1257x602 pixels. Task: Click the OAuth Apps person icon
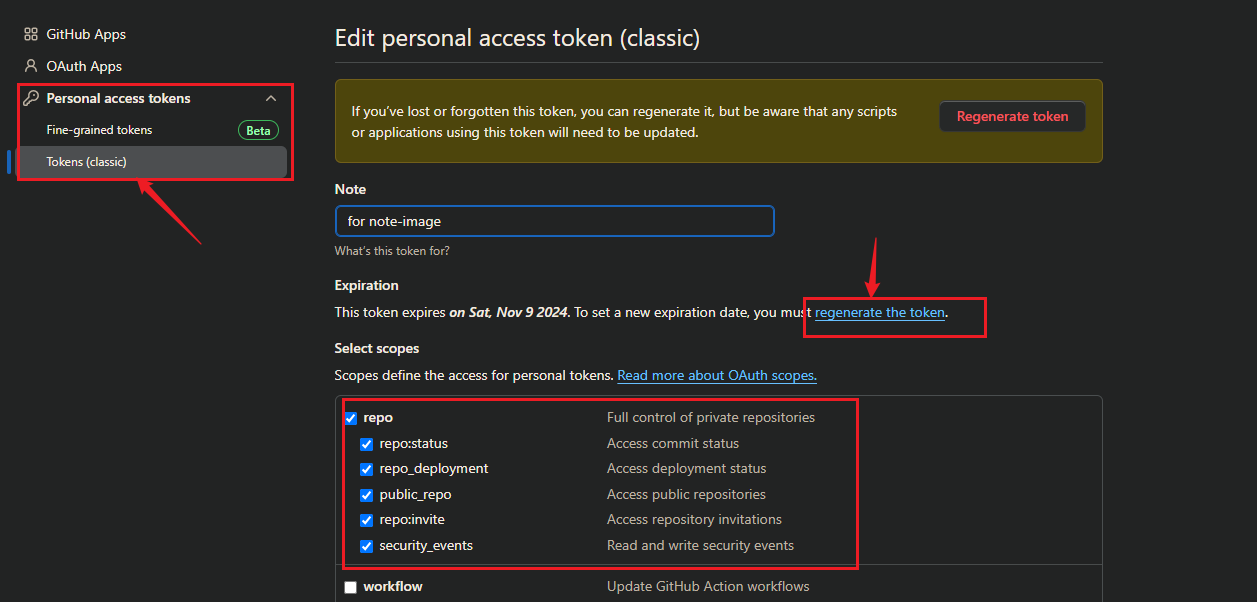31,66
